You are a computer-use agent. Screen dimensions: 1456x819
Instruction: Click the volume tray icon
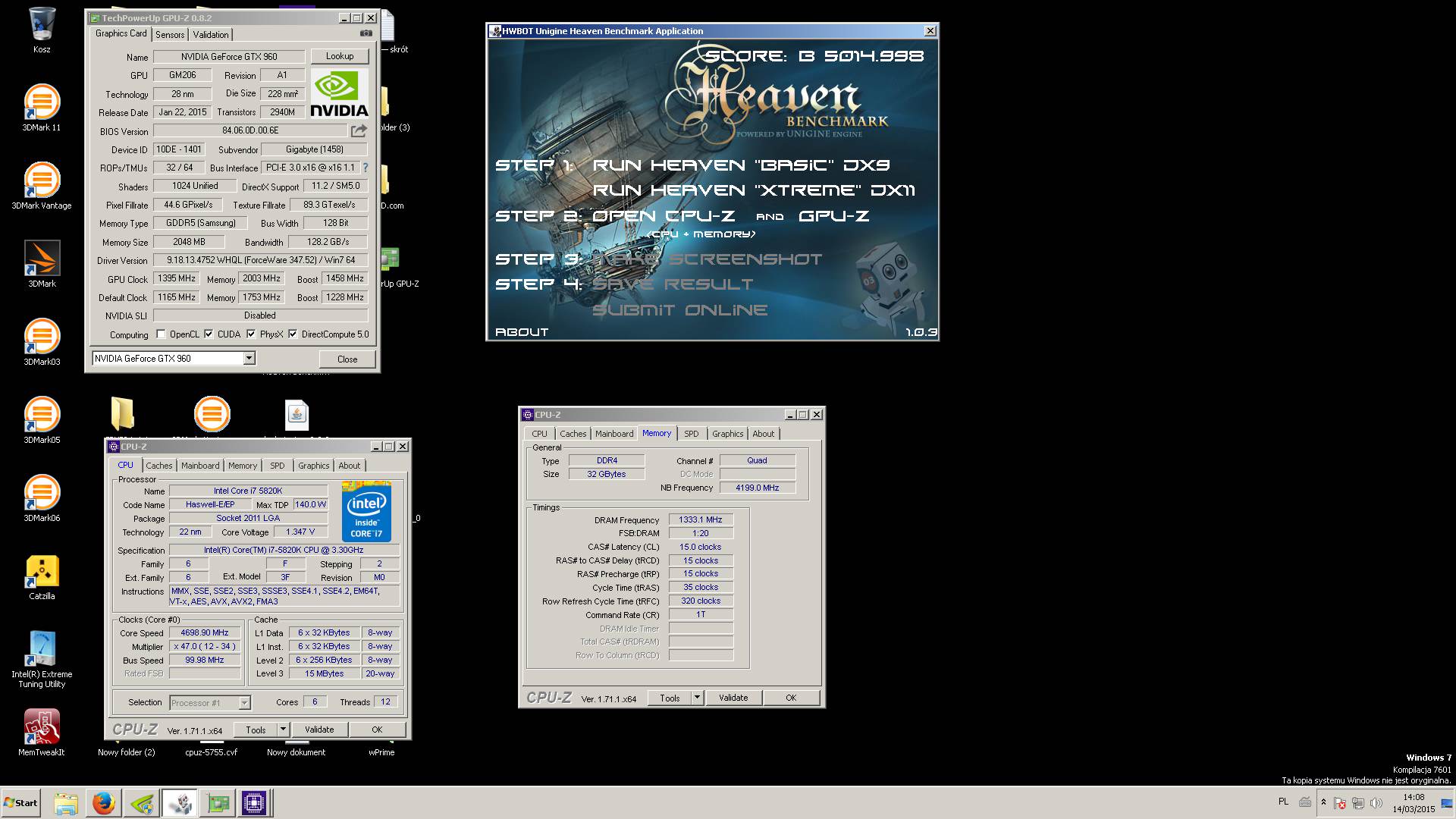pos(1376,803)
